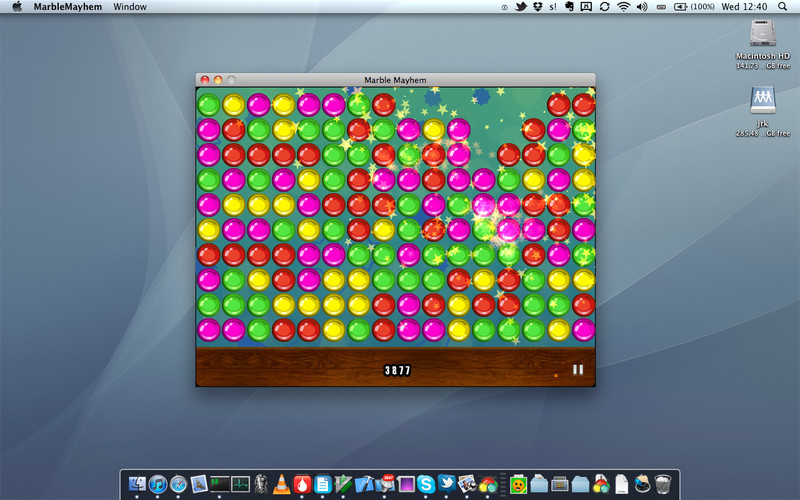Viewport: 800px width, 500px height.
Task: Launch iTunes from the Dock
Action: tap(158, 484)
